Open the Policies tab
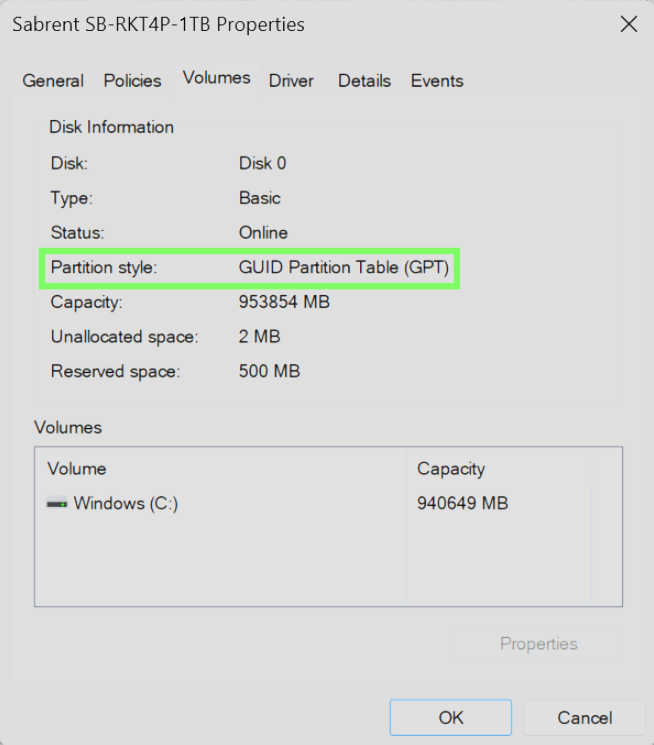654x745 pixels. tap(132, 81)
